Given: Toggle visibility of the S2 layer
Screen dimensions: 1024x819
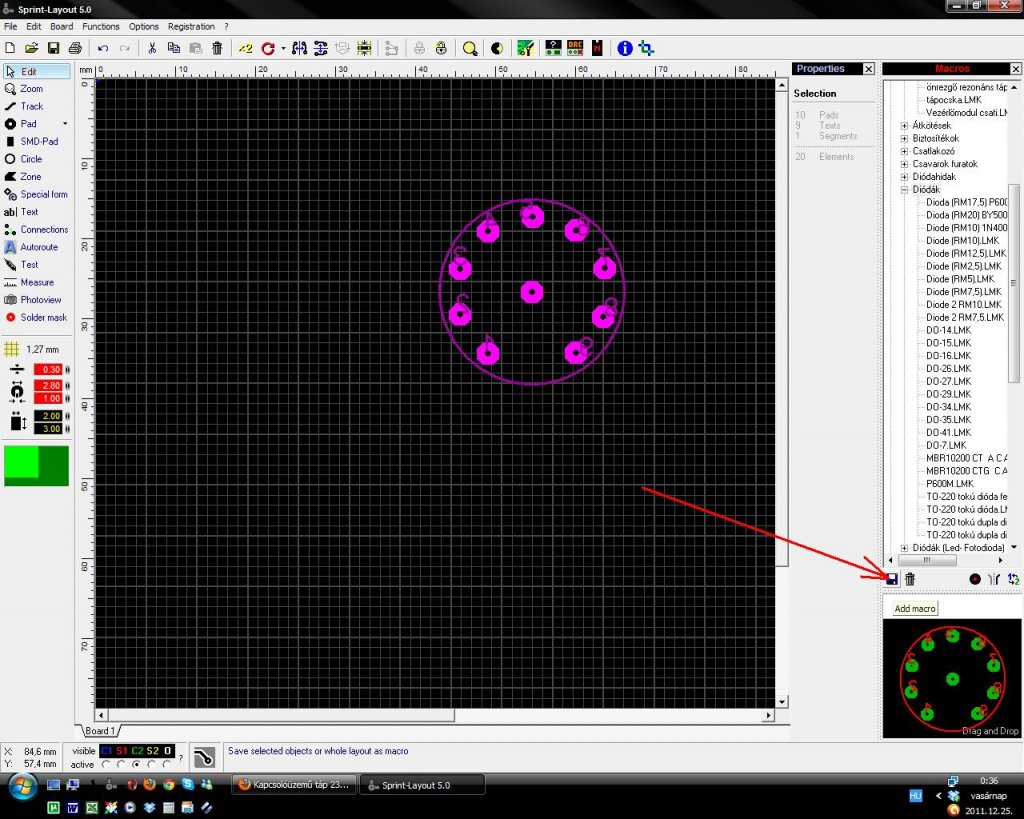Looking at the screenshot, I should pyautogui.click(x=152, y=751).
